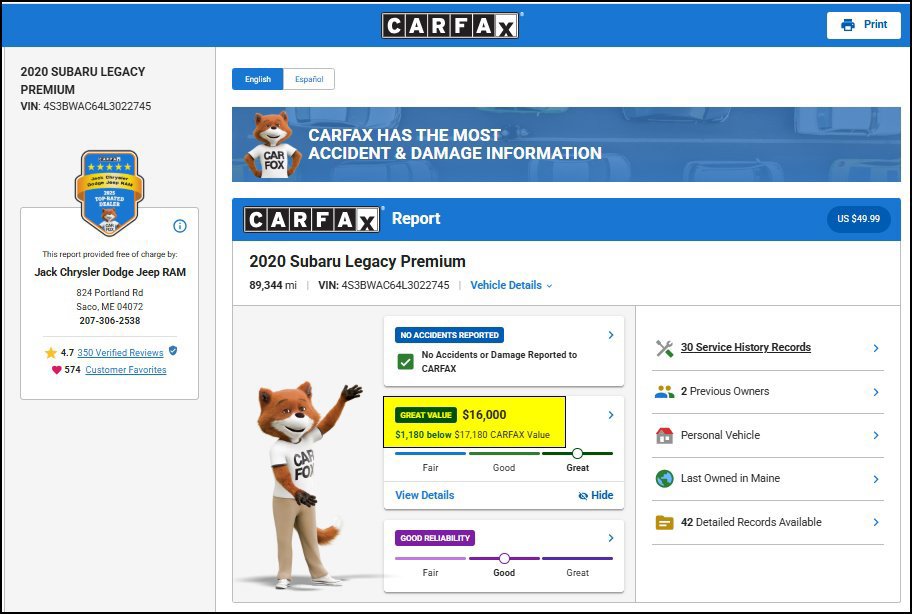912x614 pixels.
Task: Click the CARFAX logo in header
Action: coord(451,26)
